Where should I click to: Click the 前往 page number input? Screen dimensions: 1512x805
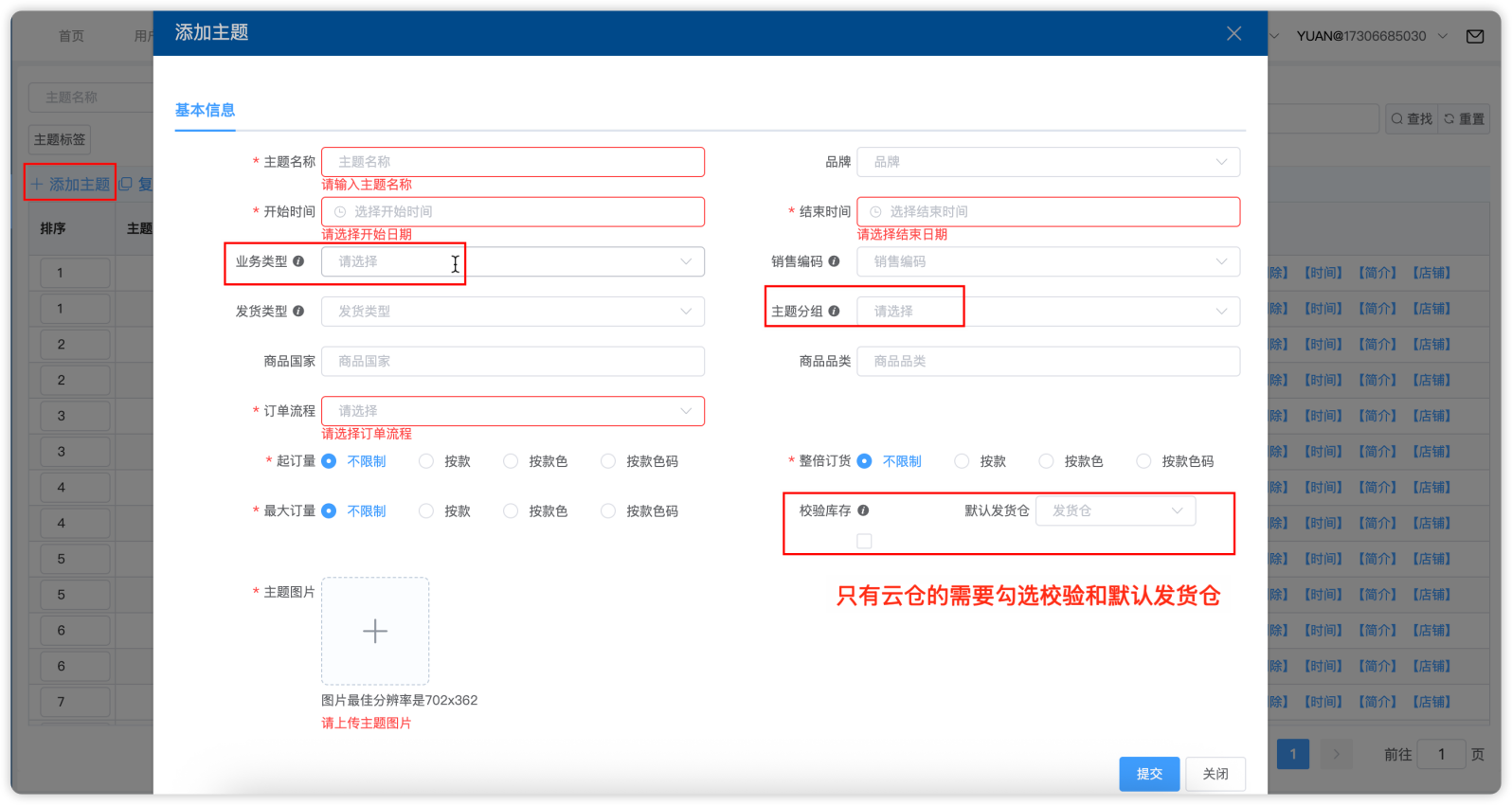coord(1441,754)
